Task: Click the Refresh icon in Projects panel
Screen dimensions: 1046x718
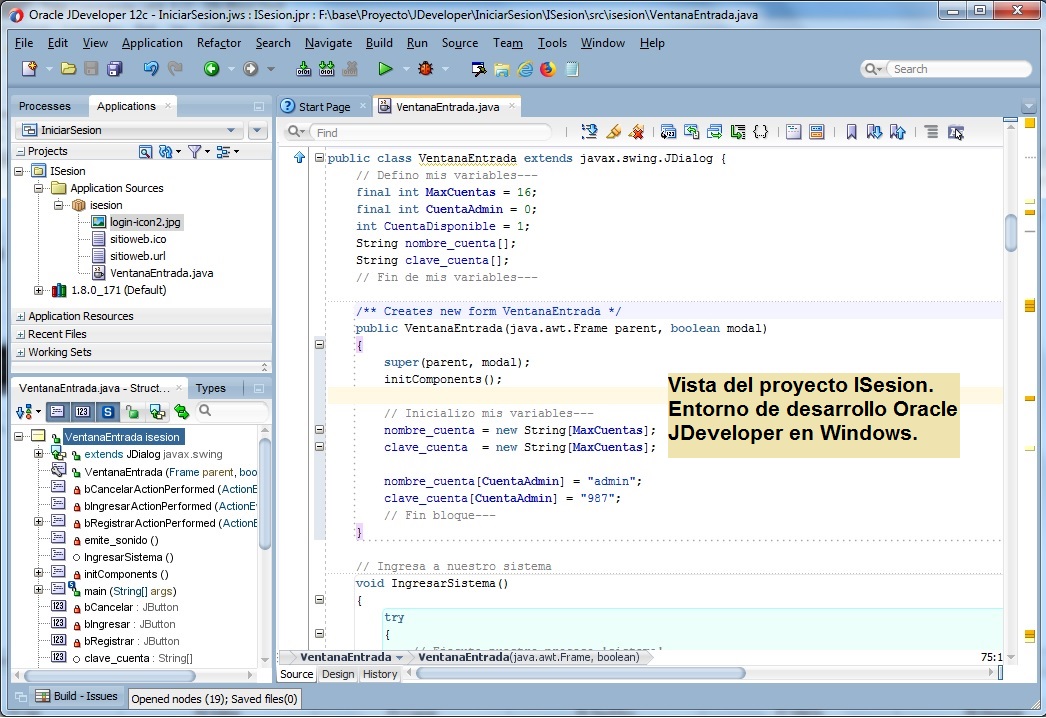Action: (x=165, y=151)
